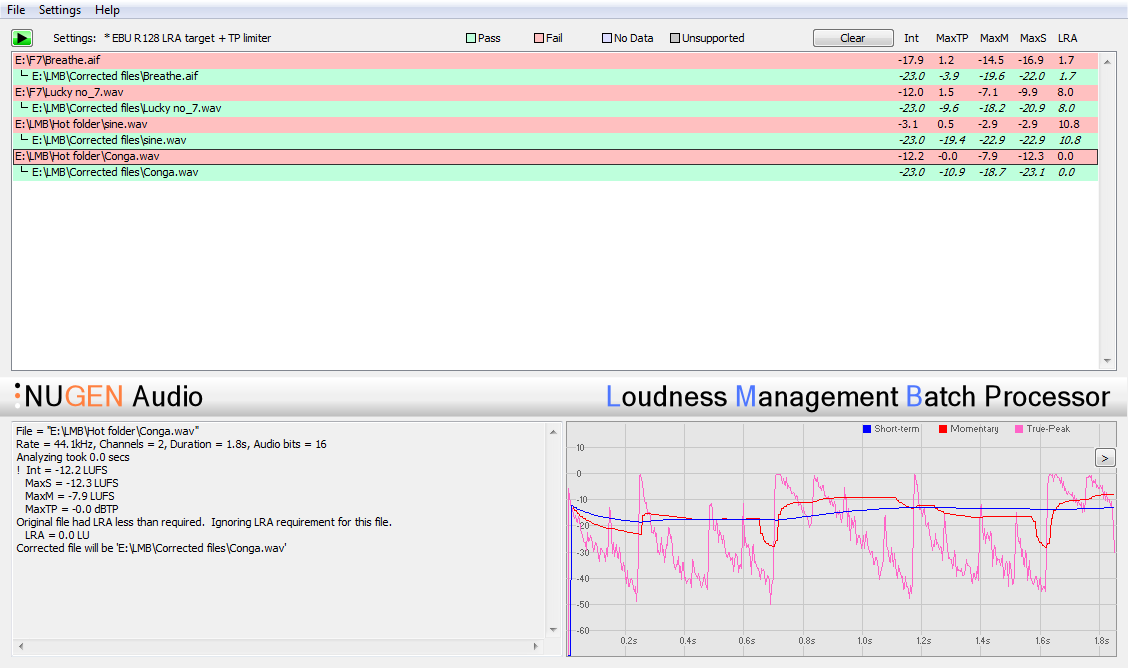
Task: Open the File menu
Action: pos(16,10)
